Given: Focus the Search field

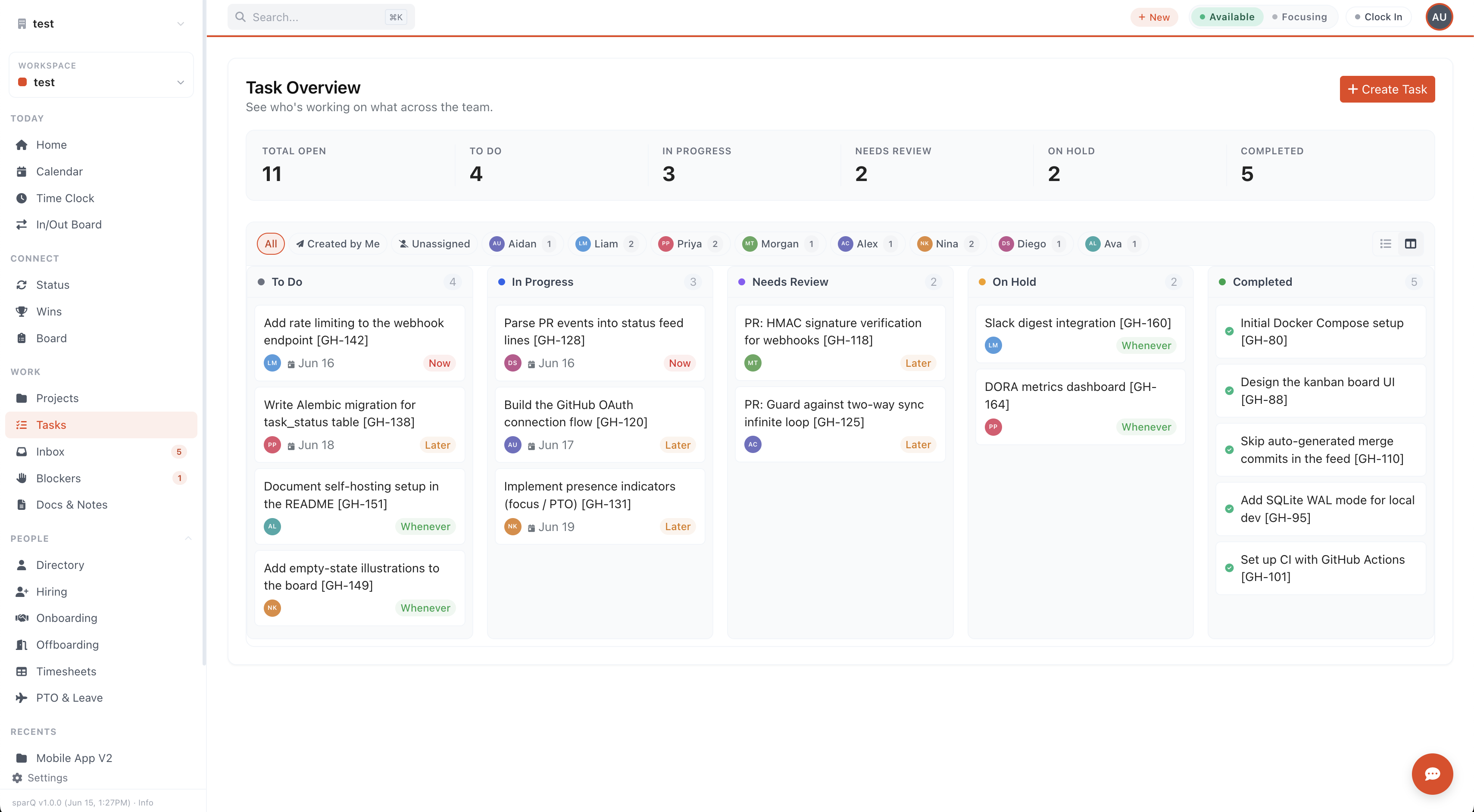Looking at the screenshot, I should point(321,17).
